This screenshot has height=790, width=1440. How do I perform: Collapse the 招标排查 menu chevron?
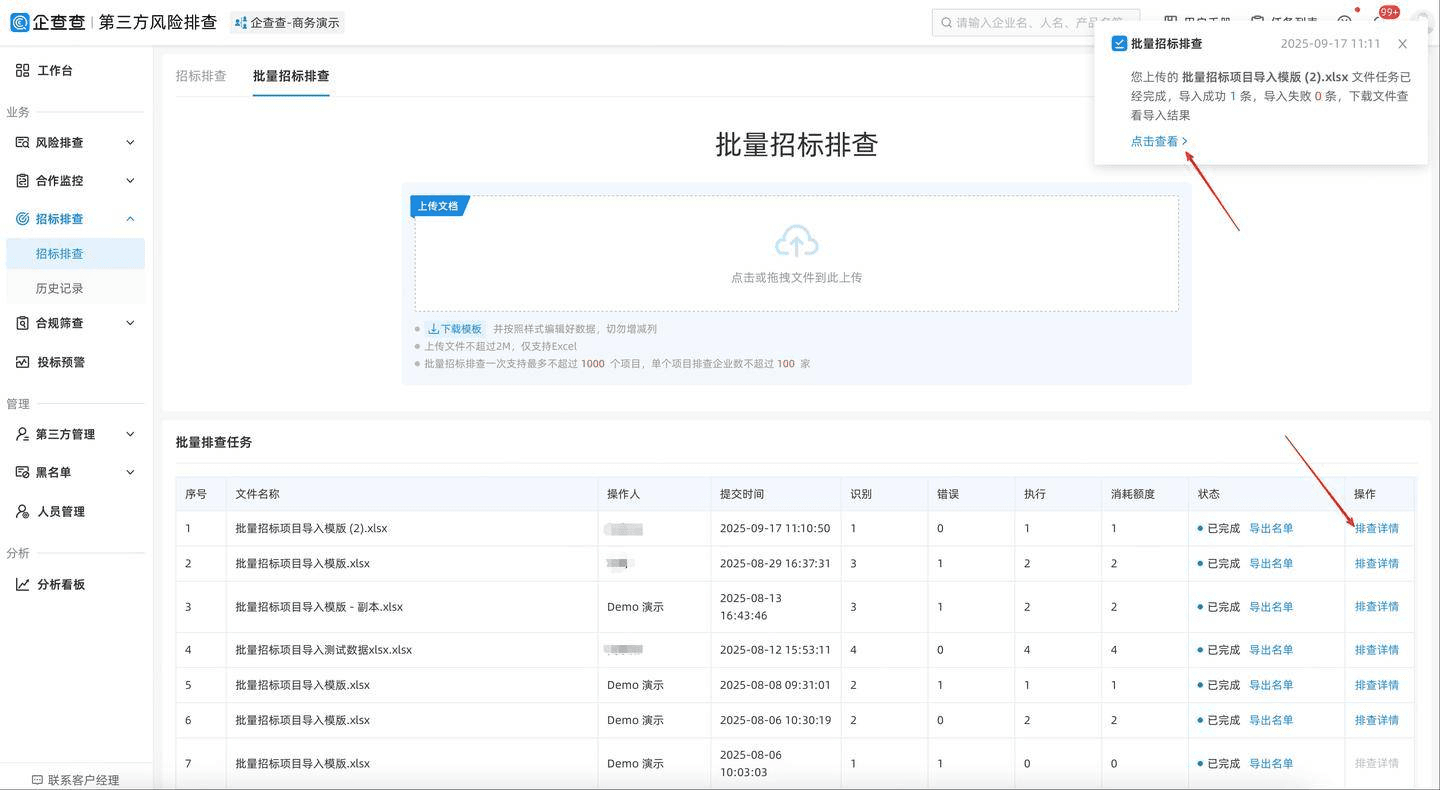click(x=130, y=218)
